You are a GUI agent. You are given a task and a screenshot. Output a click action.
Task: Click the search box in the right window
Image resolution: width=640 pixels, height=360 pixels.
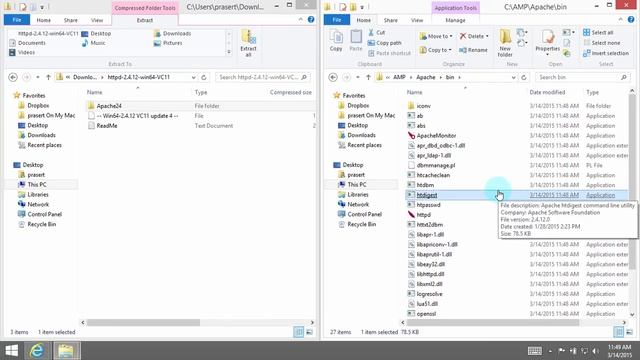tap(583, 77)
